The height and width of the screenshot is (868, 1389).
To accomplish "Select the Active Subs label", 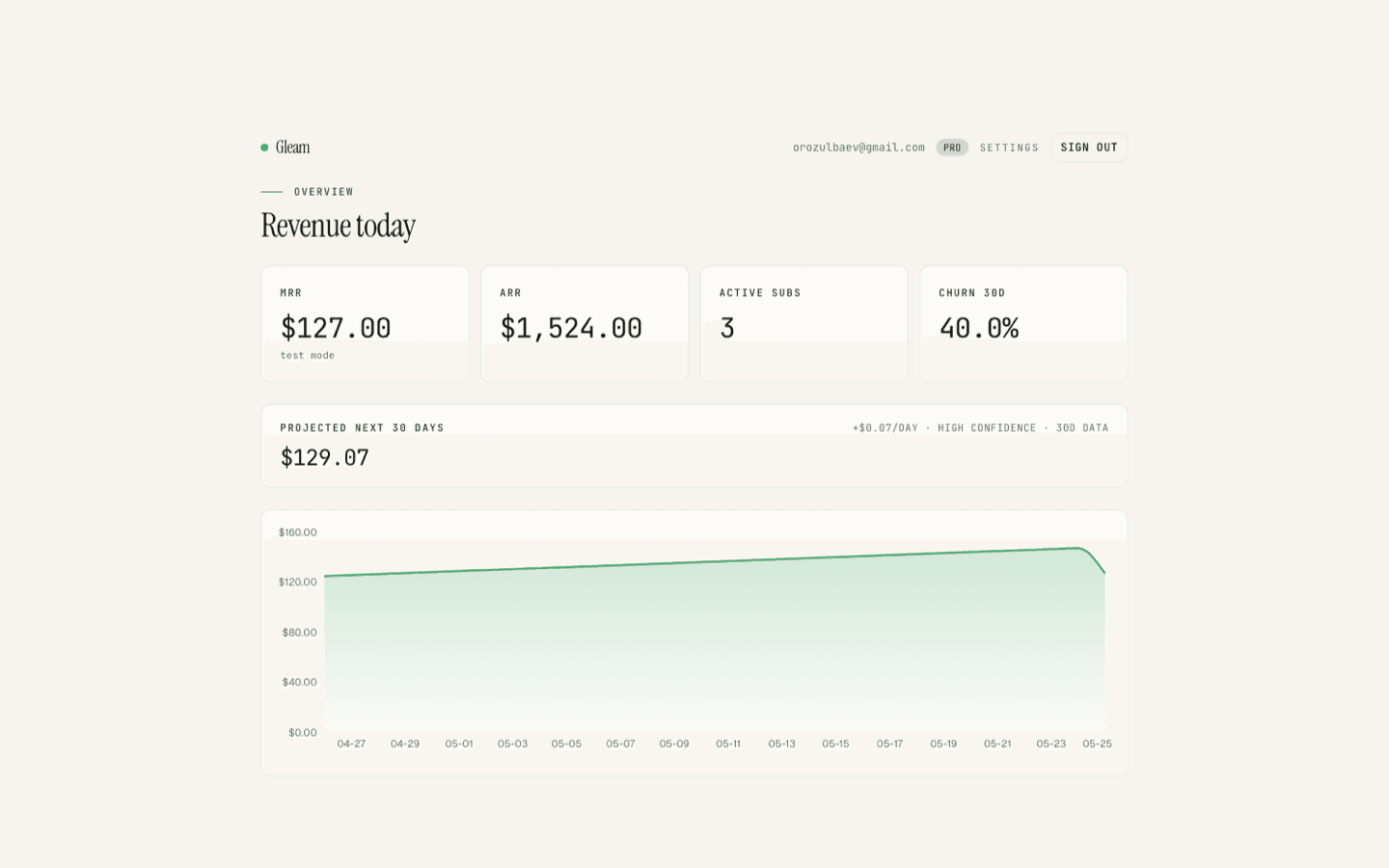I will point(760,293).
